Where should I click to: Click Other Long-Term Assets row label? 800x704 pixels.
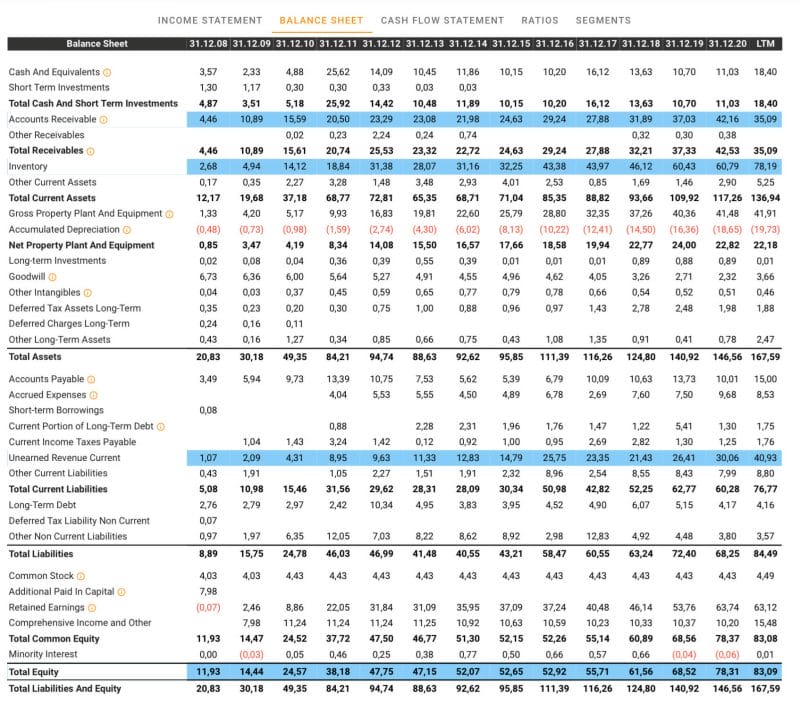pos(60,339)
